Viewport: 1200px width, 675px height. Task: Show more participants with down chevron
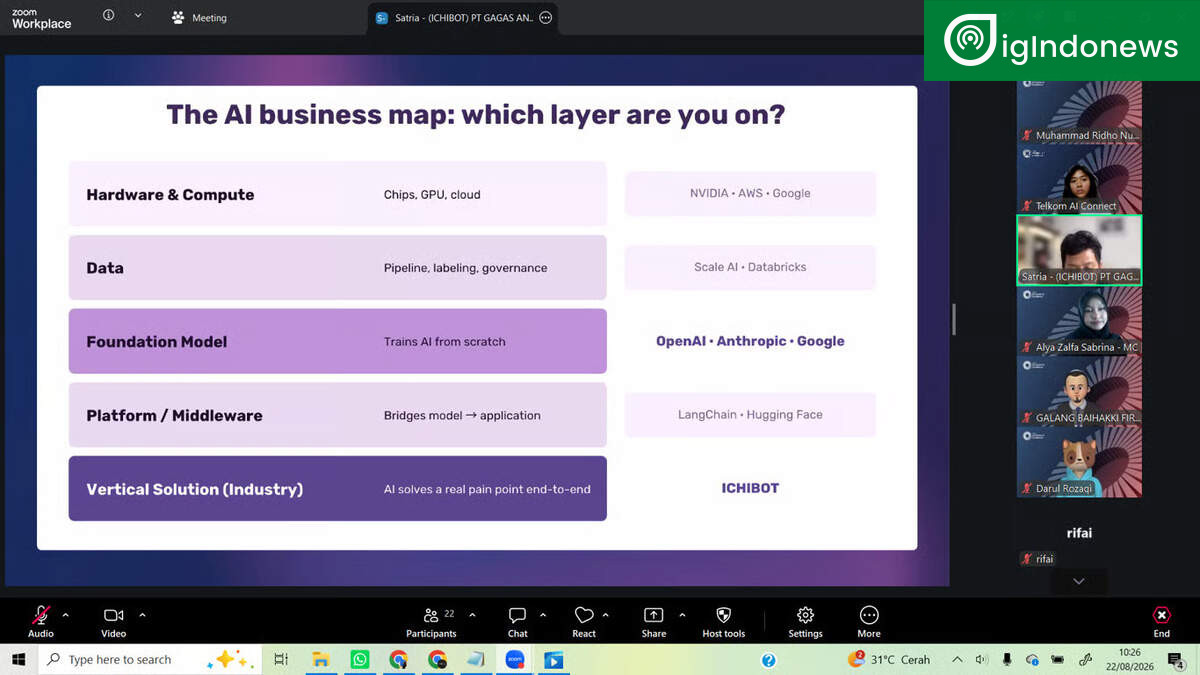[1079, 581]
